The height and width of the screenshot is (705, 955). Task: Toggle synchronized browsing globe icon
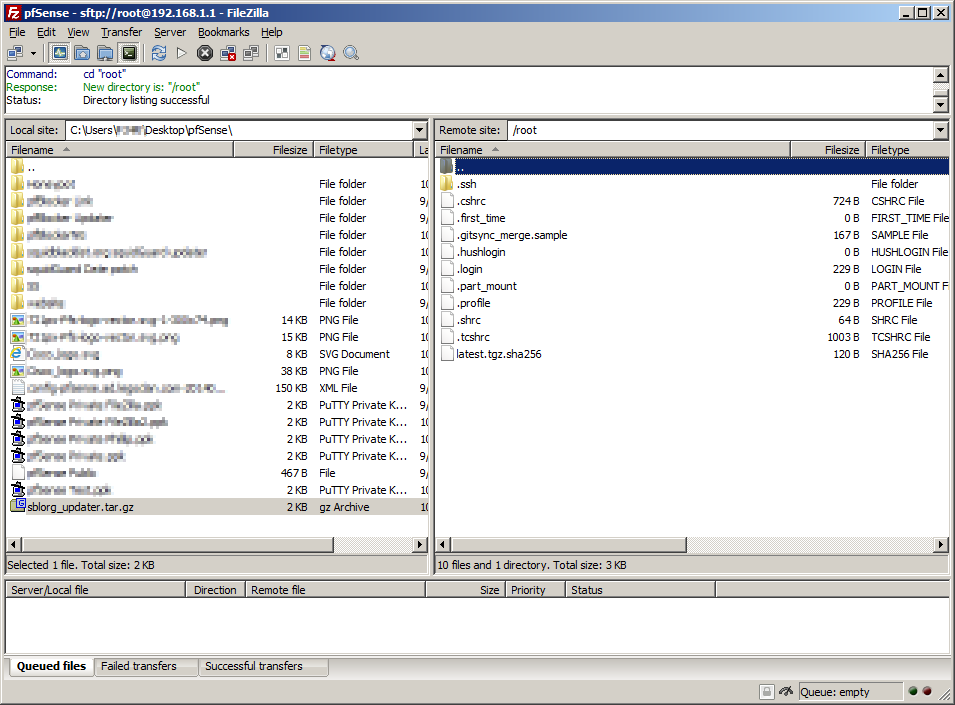tap(328, 54)
